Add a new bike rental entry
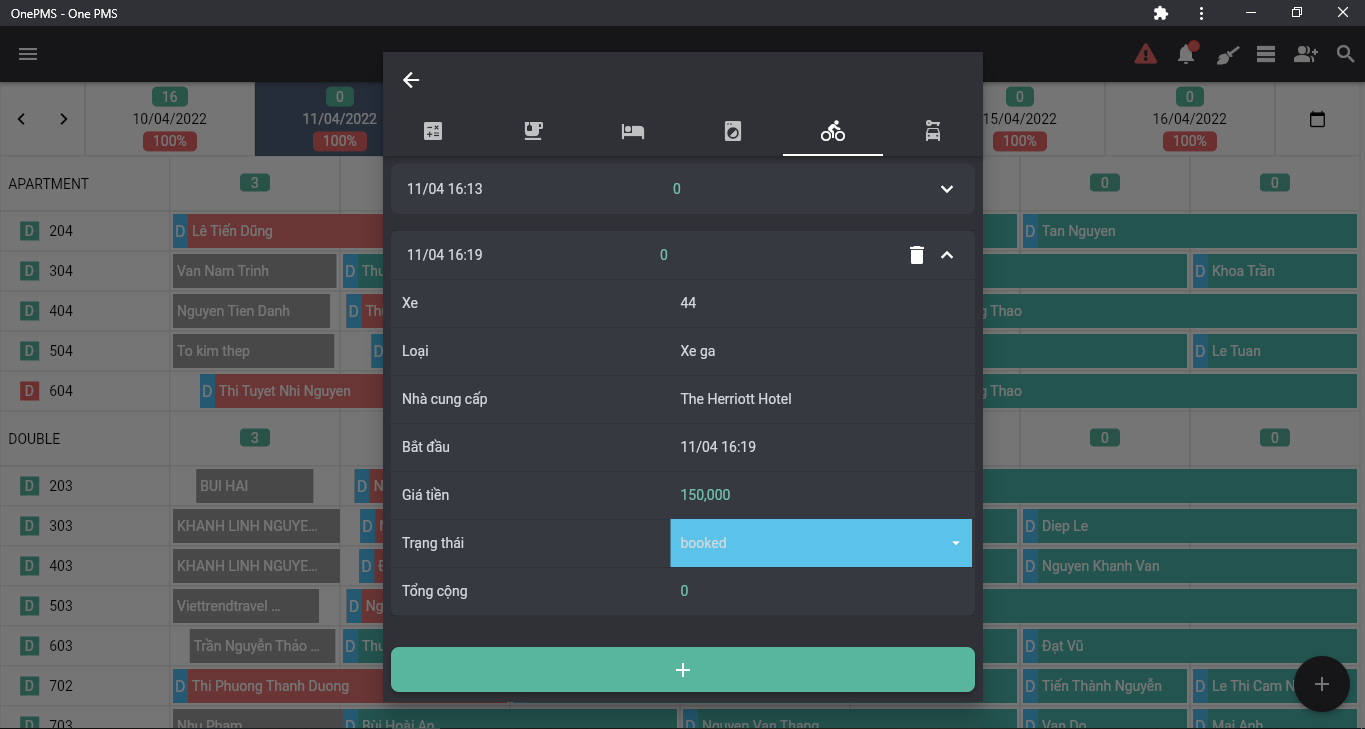 click(683, 670)
